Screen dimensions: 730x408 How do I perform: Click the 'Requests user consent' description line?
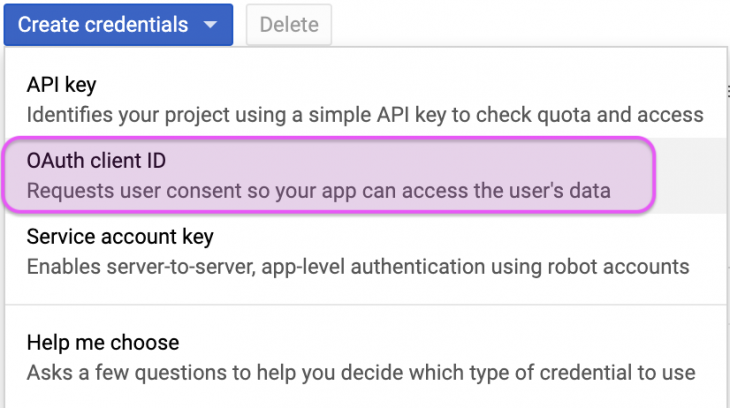click(x=318, y=190)
